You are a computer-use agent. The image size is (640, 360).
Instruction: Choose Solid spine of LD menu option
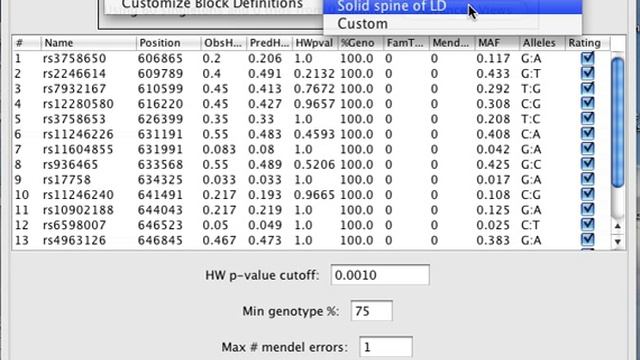(453, 7)
